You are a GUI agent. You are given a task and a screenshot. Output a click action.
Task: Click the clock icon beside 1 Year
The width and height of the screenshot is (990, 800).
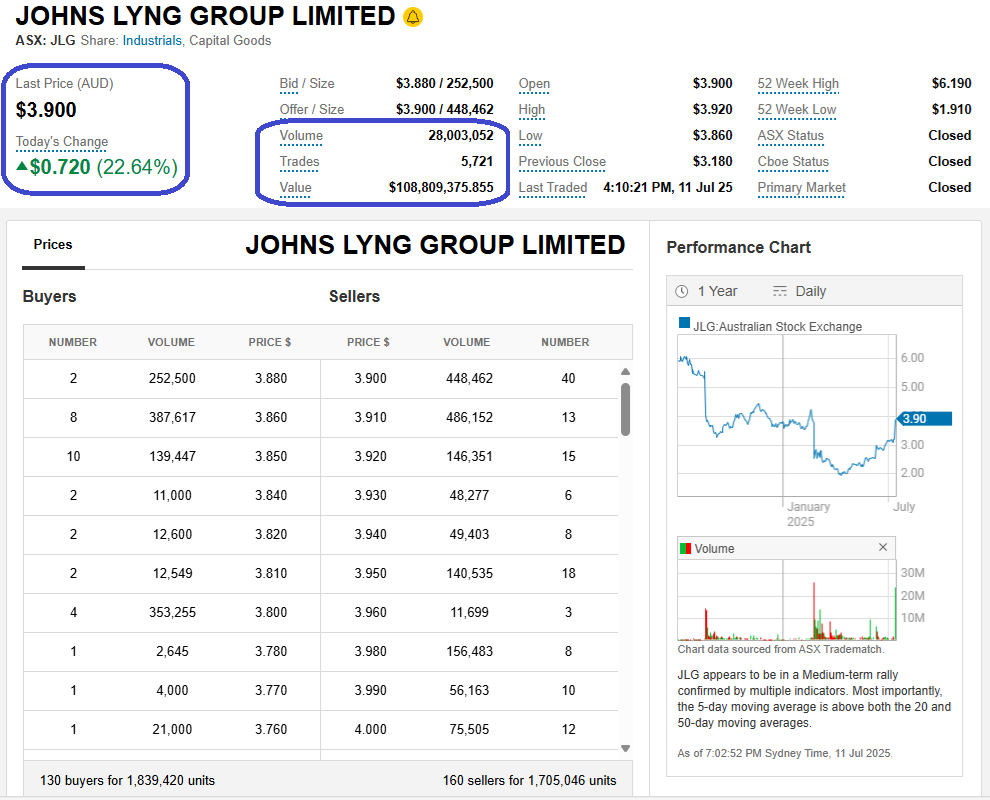[682, 291]
